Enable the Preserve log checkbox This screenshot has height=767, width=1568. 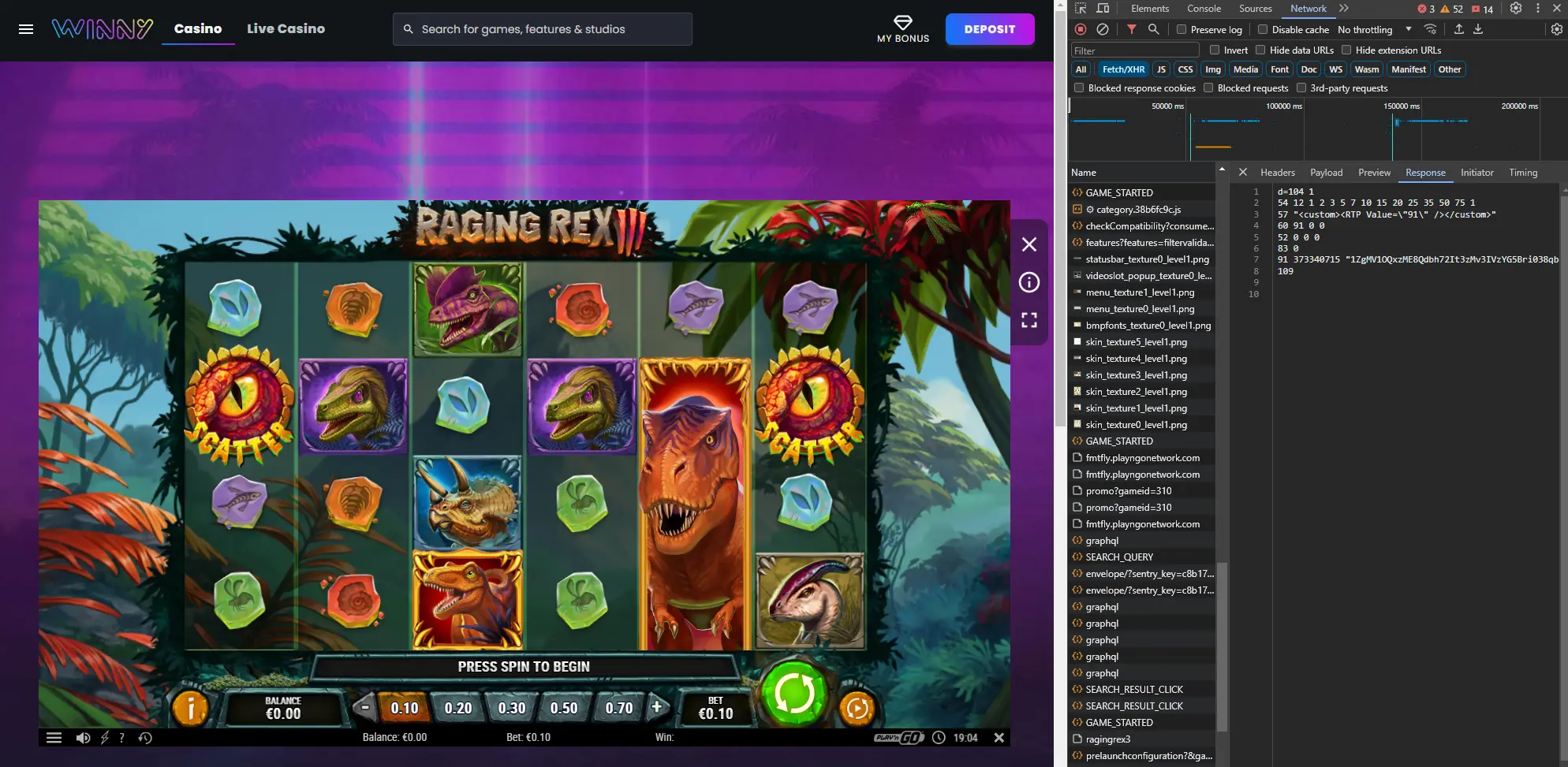1182,29
